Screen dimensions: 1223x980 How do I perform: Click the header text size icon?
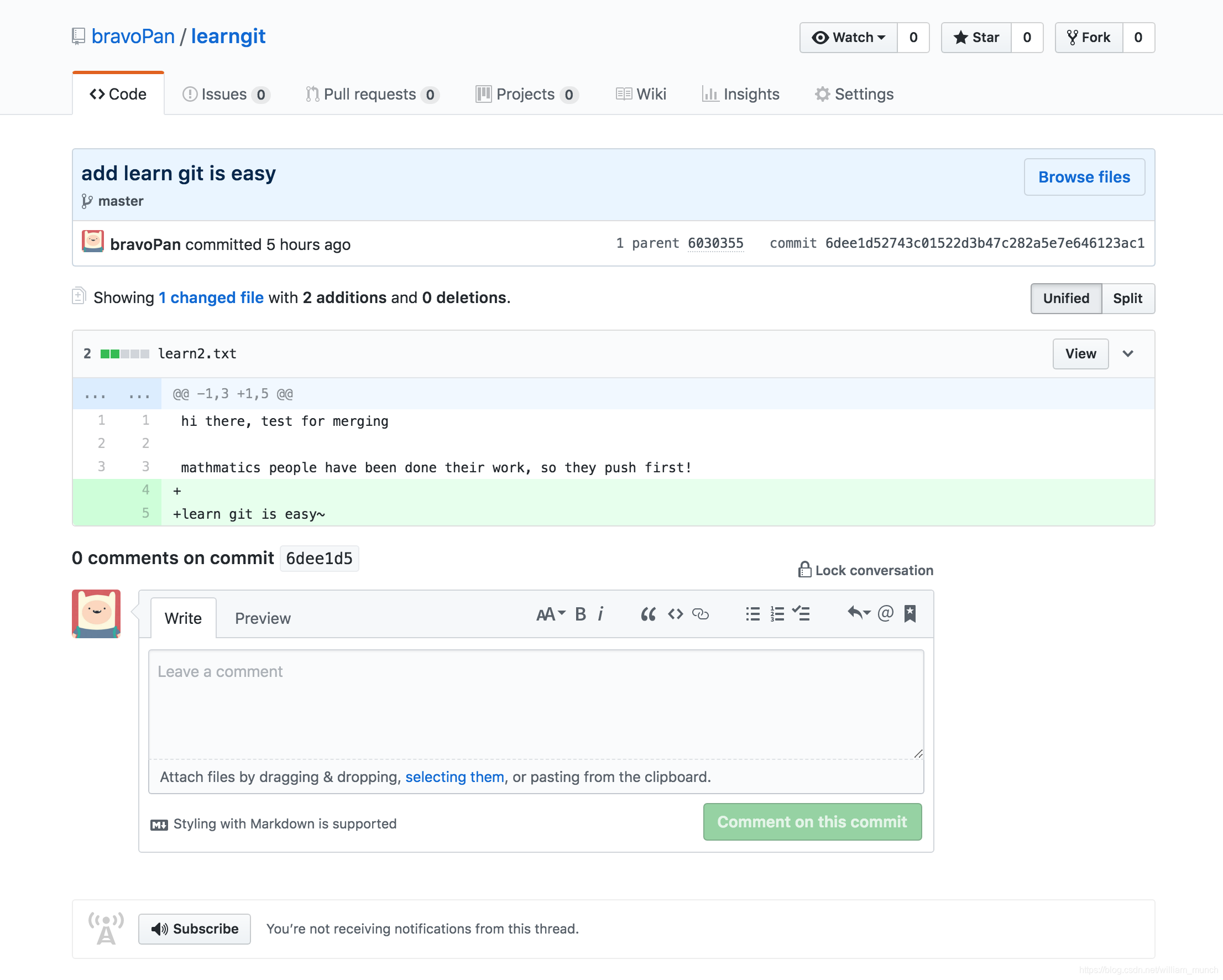pos(550,614)
